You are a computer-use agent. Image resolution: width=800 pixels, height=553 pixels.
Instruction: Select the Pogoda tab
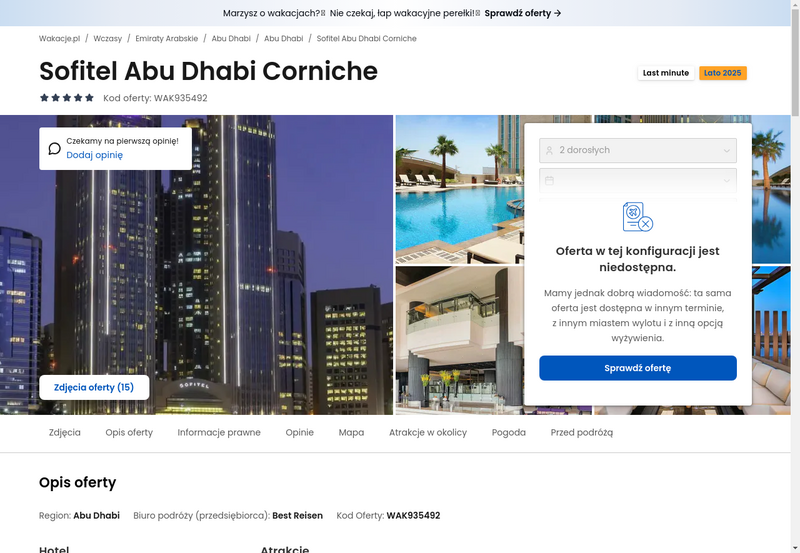point(509,433)
